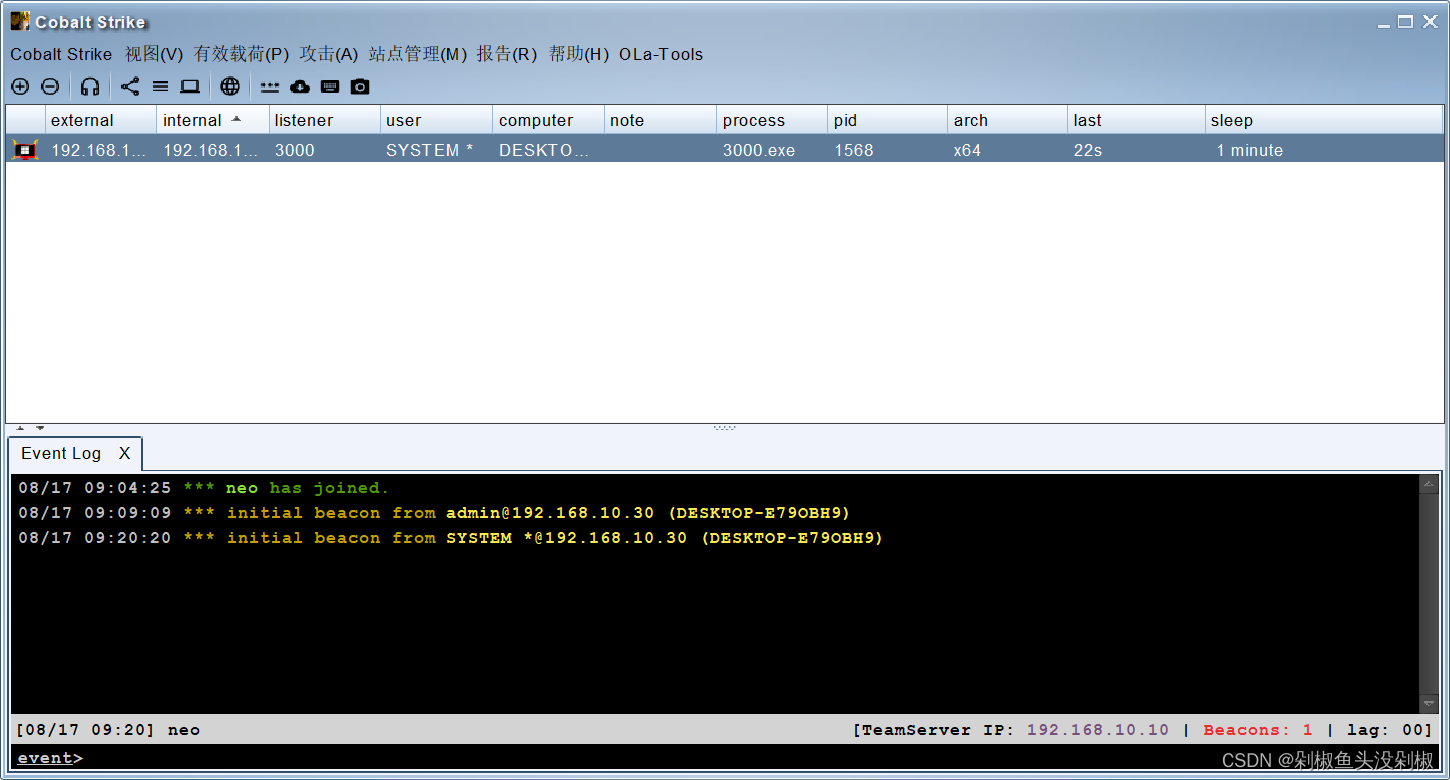Sort by the arch column header
The width and height of the screenshot is (1450, 780).
(x=1008, y=120)
